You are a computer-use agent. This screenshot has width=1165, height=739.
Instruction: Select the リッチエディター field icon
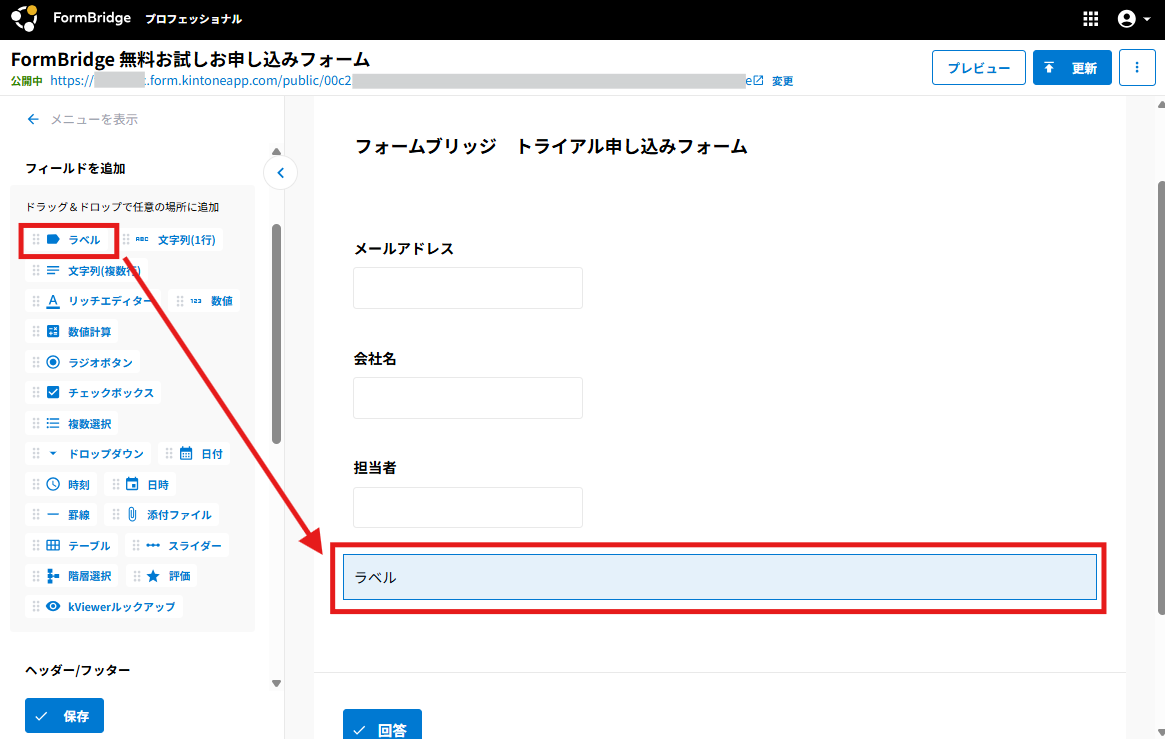click(x=53, y=301)
